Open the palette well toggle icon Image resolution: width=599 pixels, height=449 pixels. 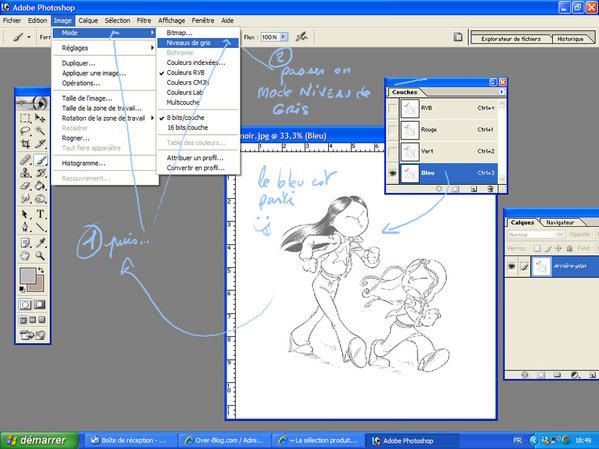[458, 37]
